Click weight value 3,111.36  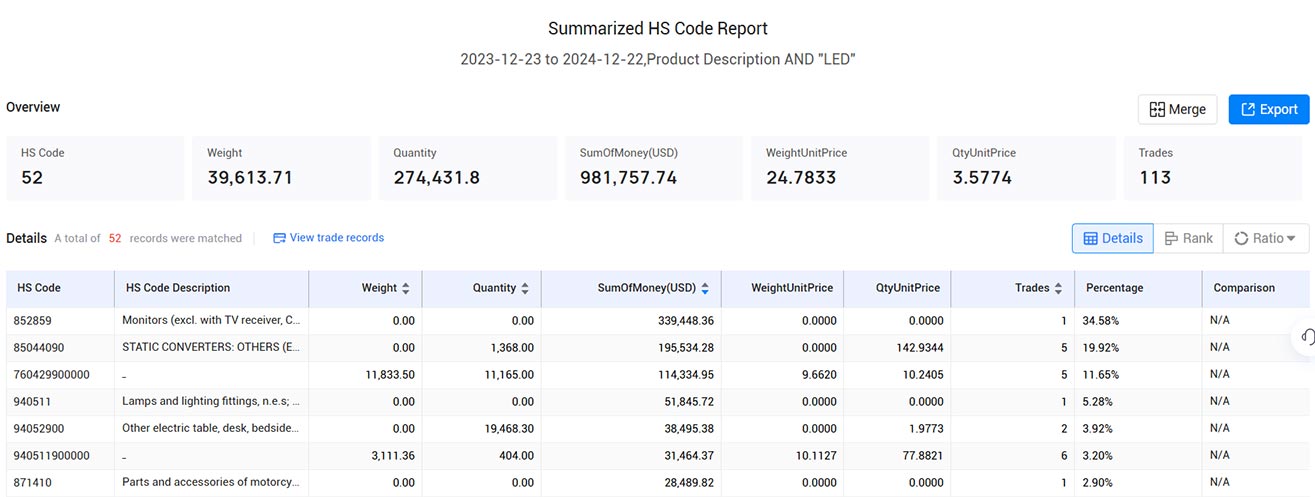[x=393, y=456]
